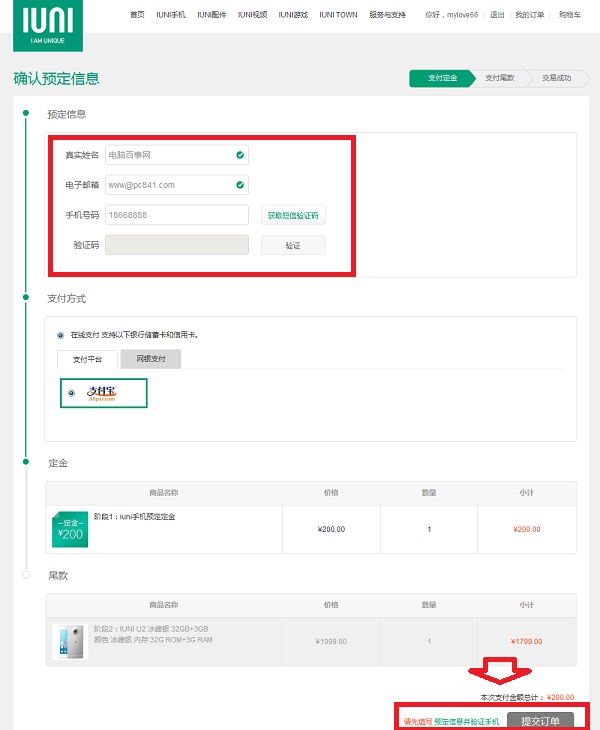This screenshot has width=600, height=730.
Task: Click the 支付尾款 step indicator
Action: point(500,78)
